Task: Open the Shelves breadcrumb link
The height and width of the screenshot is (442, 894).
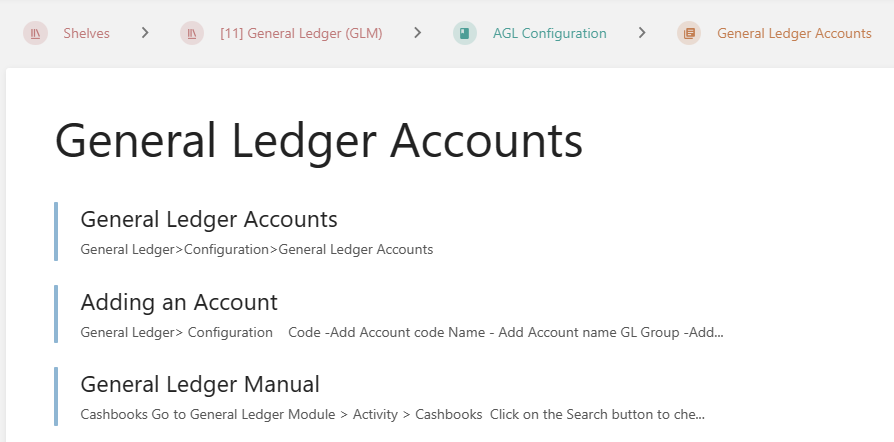Action: click(86, 33)
